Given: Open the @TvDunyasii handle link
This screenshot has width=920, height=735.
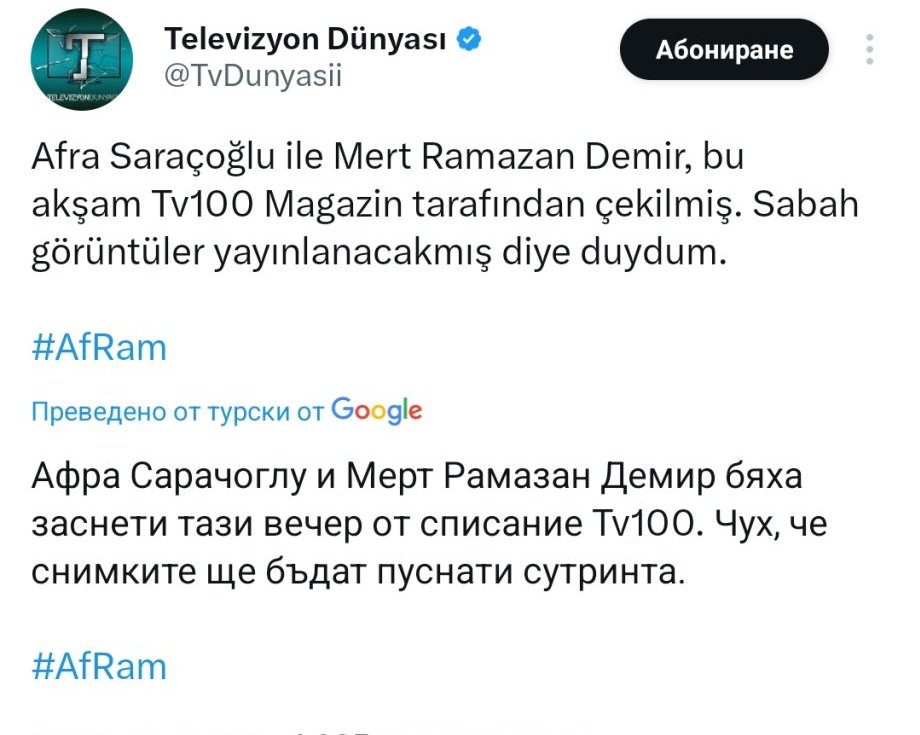Looking at the screenshot, I should (252, 76).
